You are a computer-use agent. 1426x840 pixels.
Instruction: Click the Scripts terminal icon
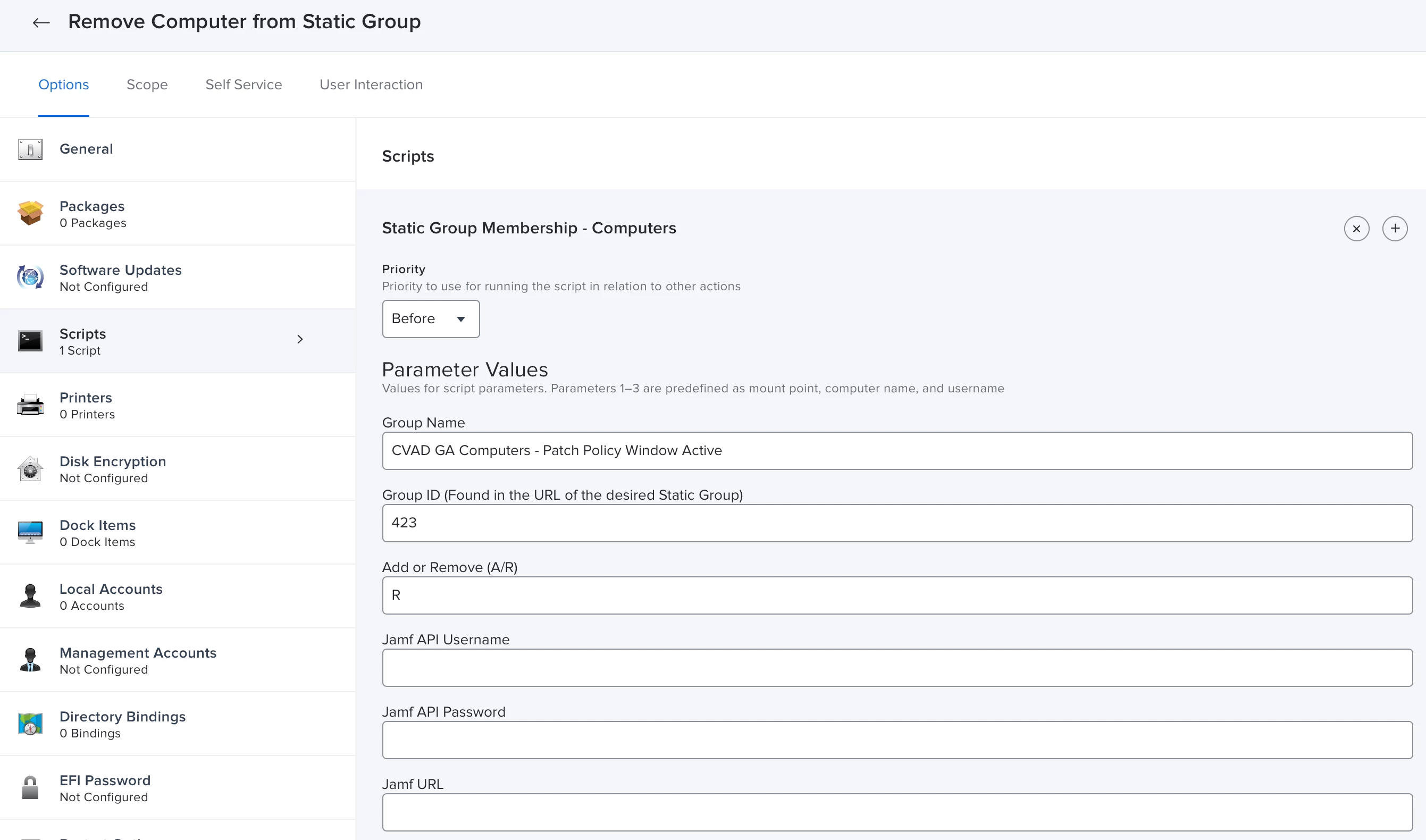click(x=30, y=341)
